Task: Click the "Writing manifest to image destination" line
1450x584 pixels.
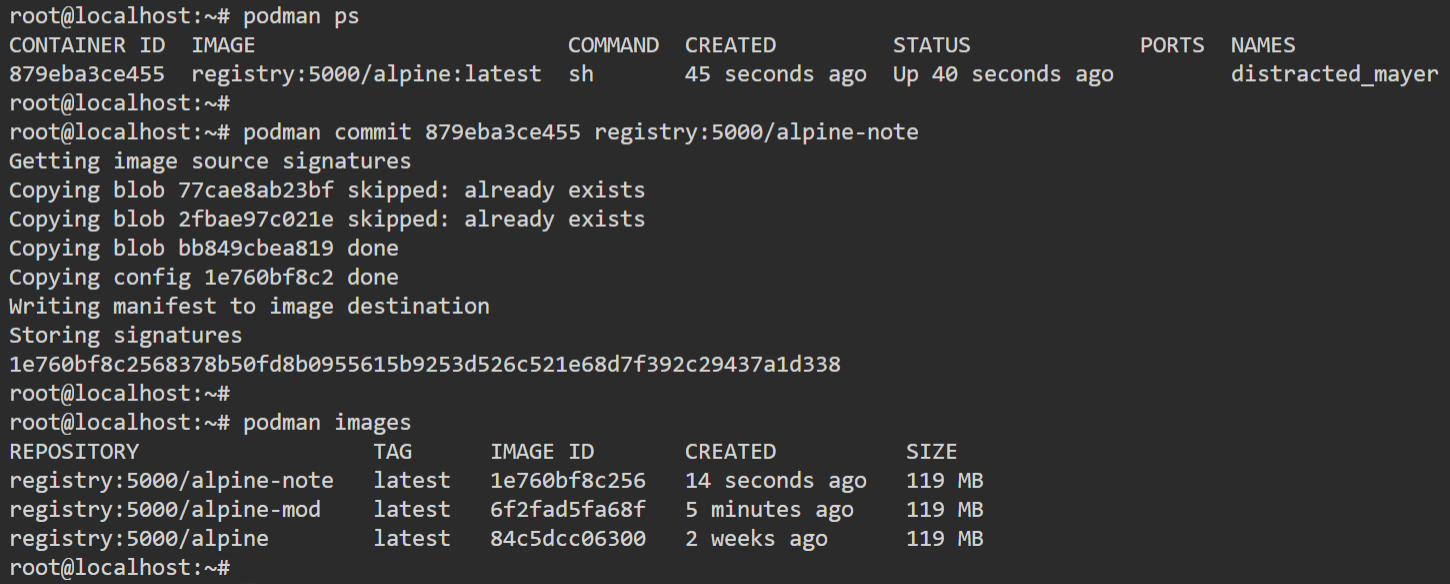Action: tap(249, 306)
